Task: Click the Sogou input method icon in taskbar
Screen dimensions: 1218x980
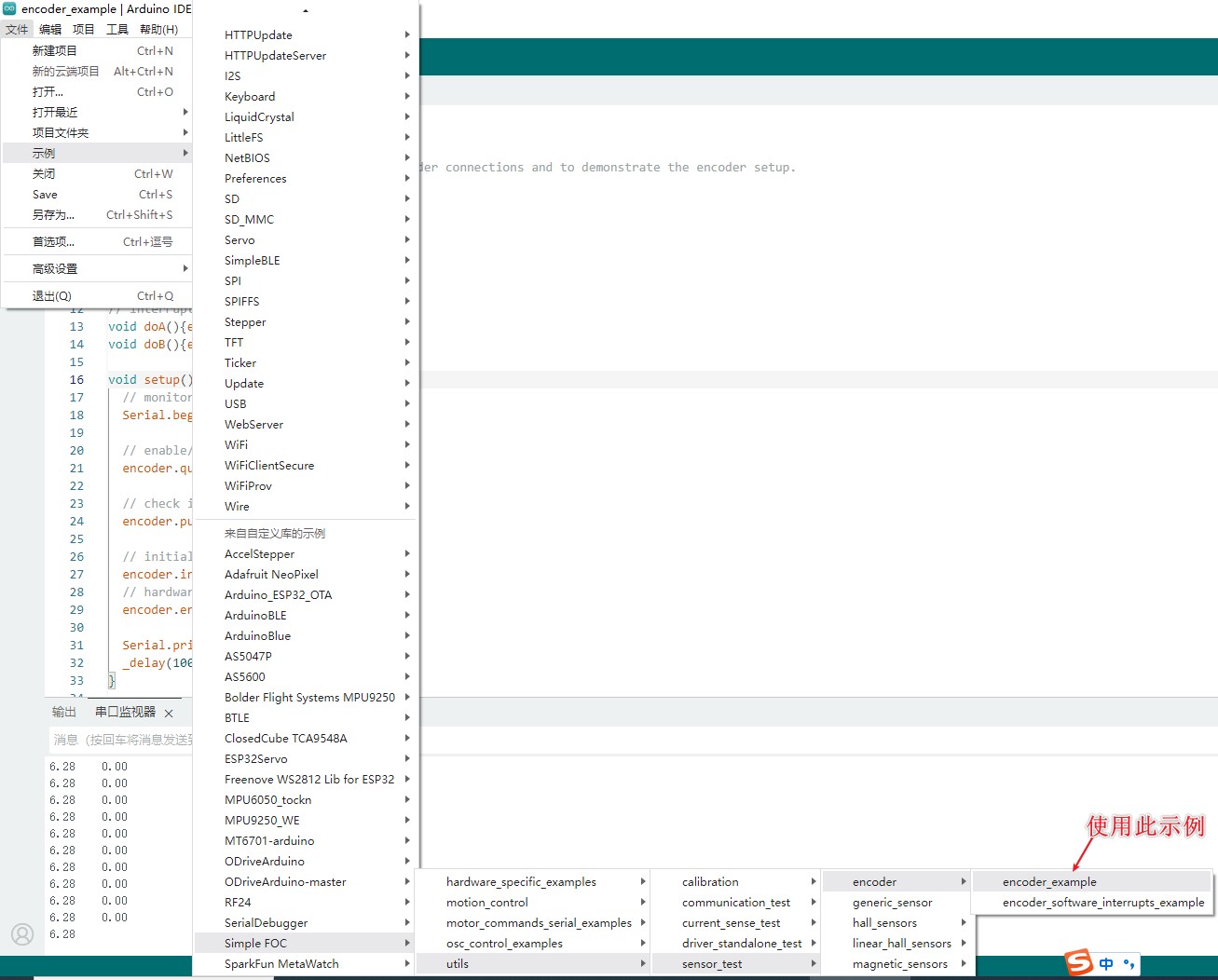Action: (1077, 962)
